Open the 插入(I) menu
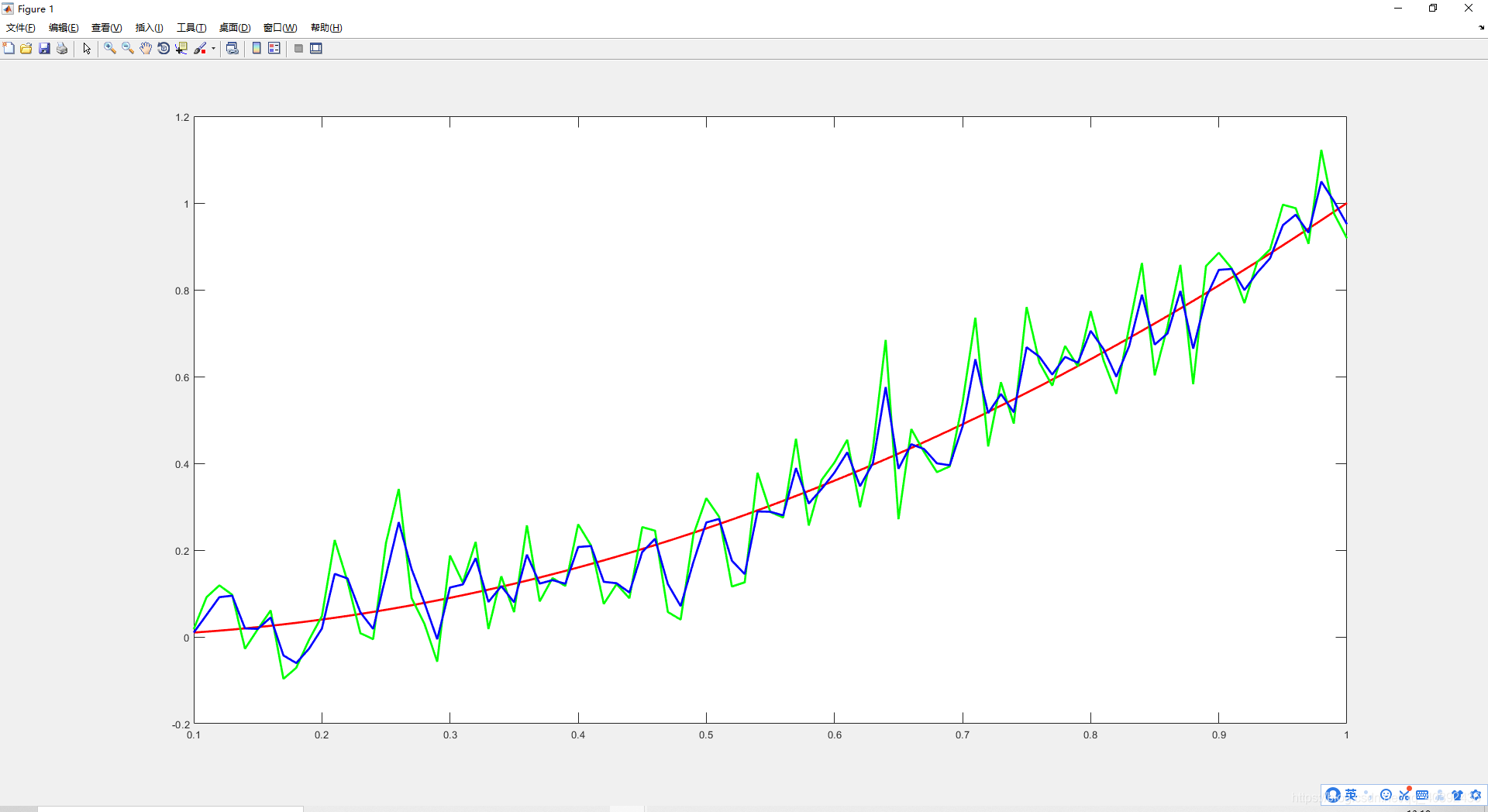Screen dimensions: 1488x812 (150, 28)
